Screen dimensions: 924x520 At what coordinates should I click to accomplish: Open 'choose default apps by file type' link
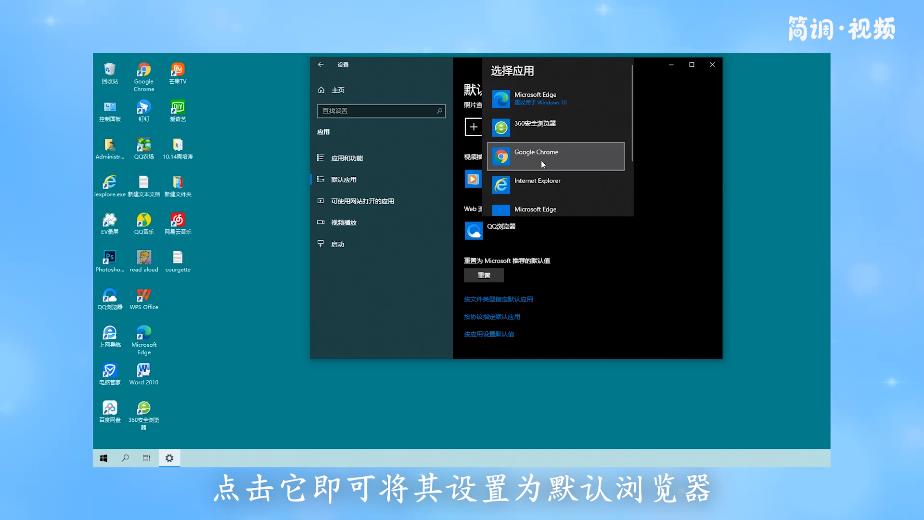pyautogui.click(x=498, y=299)
